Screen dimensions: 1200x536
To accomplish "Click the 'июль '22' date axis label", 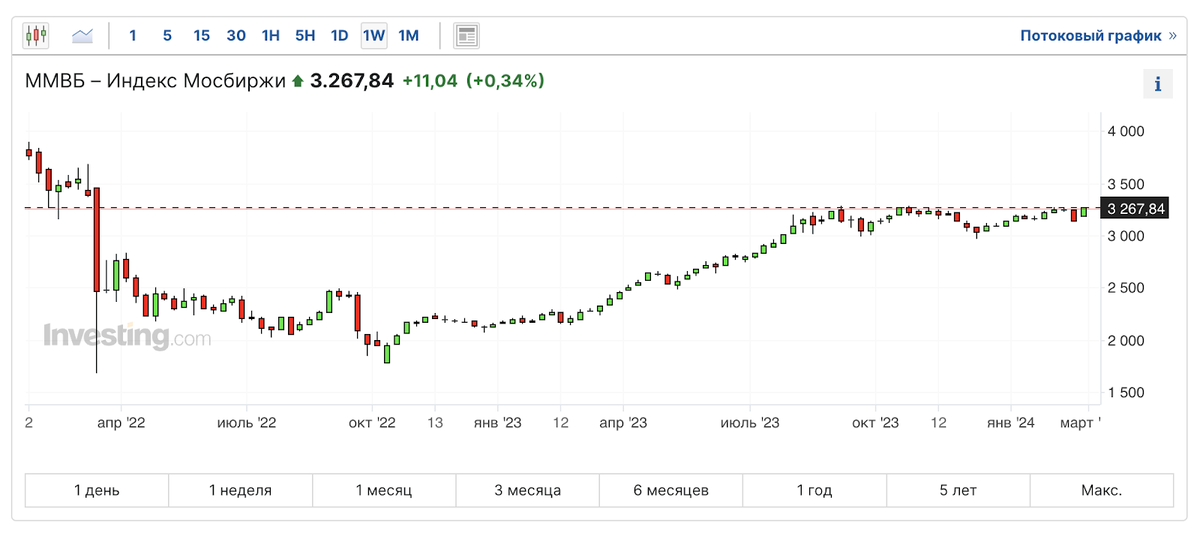I will [x=246, y=423].
